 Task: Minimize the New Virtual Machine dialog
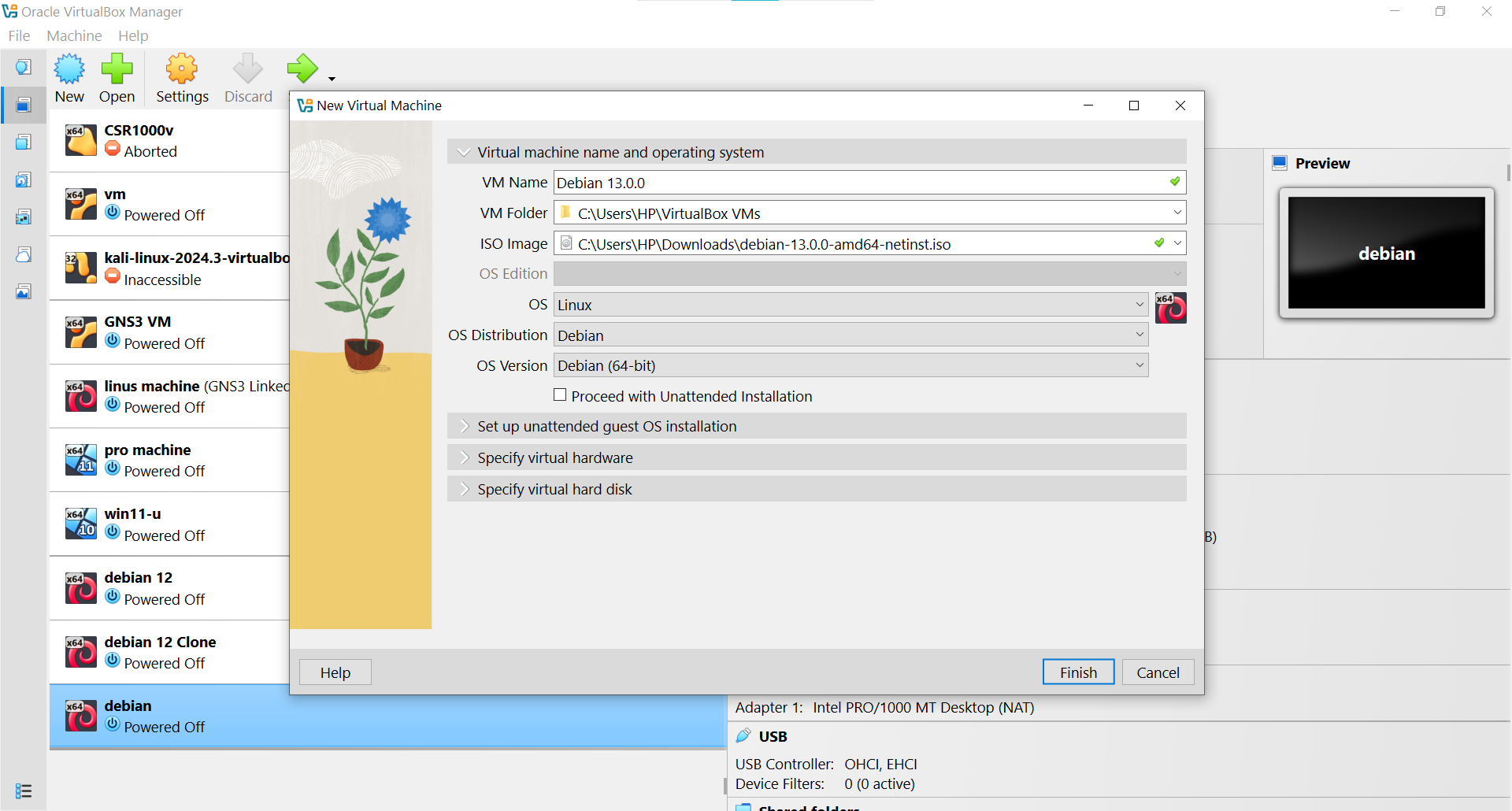pos(1088,106)
